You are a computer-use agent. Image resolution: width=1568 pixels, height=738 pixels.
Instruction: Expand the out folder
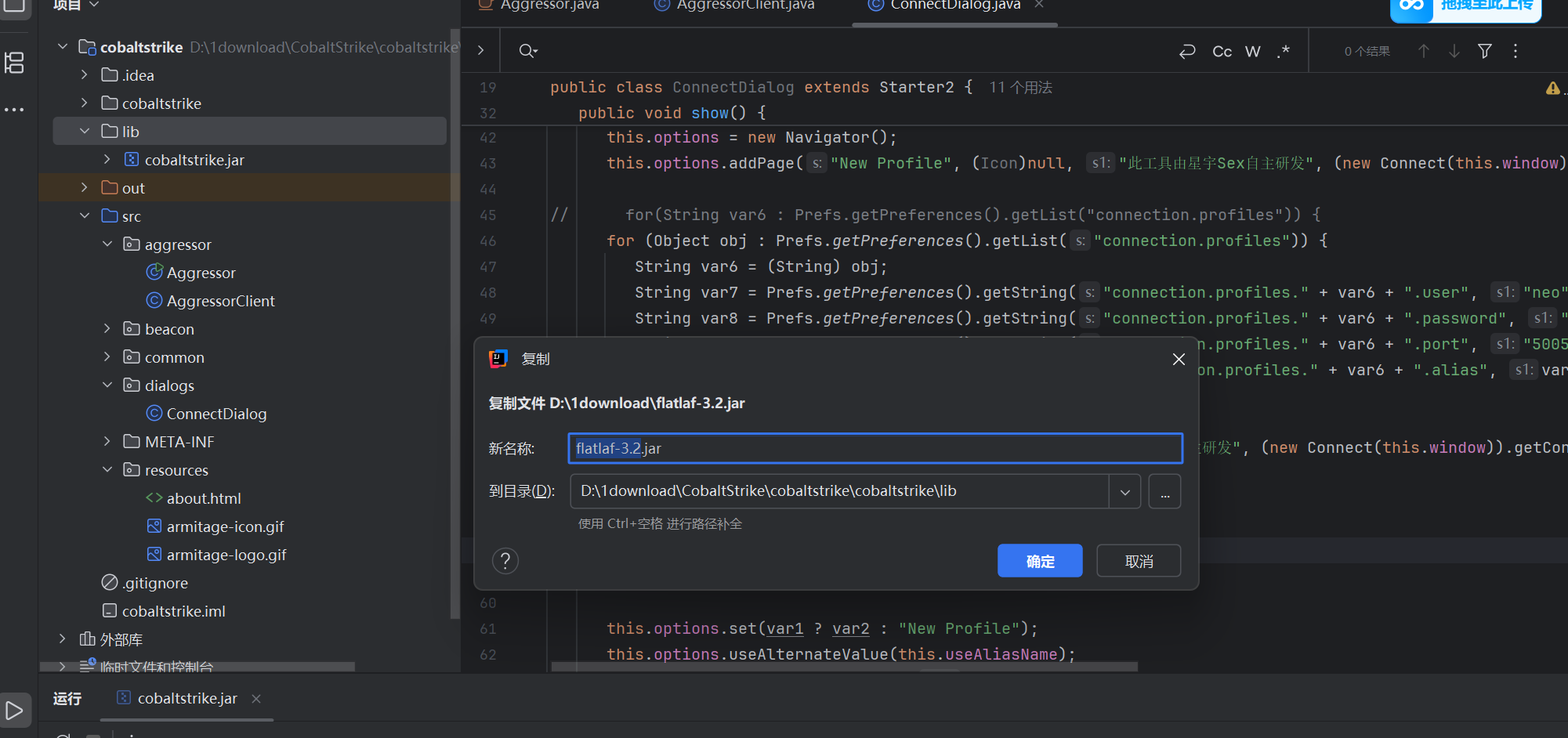tap(85, 188)
